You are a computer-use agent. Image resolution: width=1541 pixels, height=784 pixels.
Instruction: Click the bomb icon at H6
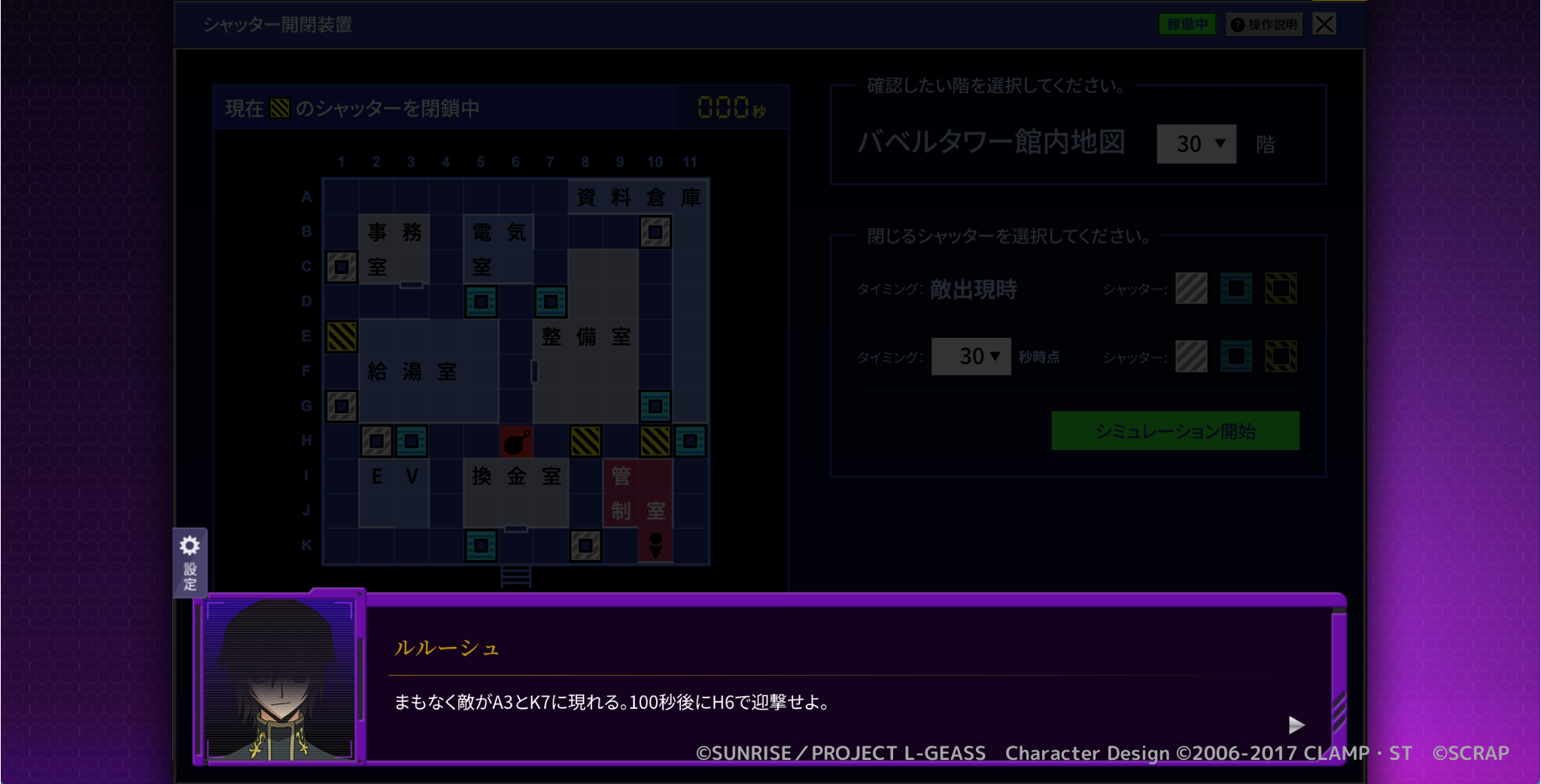516,442
